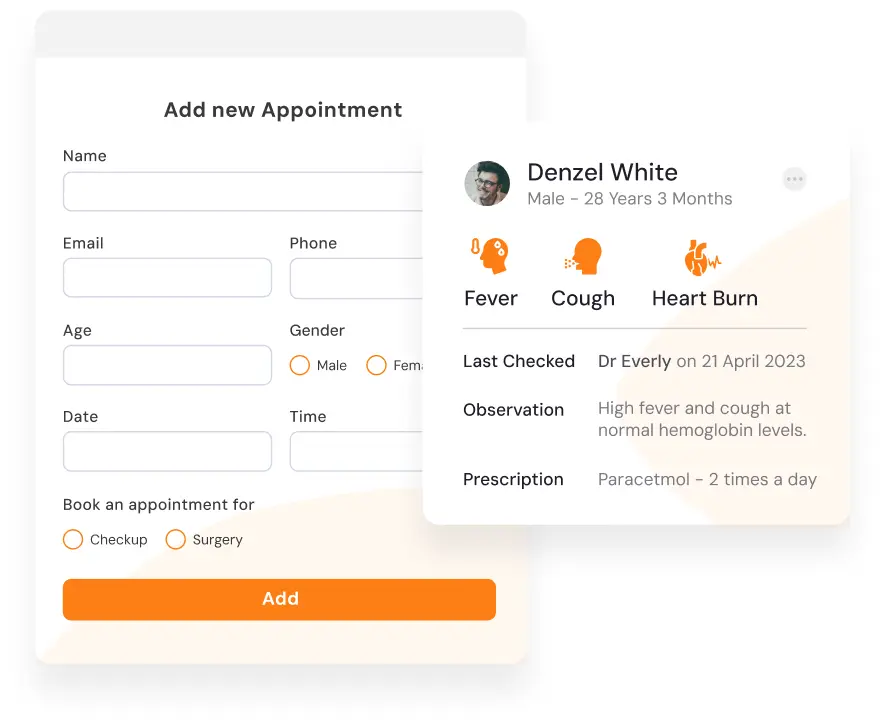The image size is (885, 724).
Task: Open the Time input field
Action: [357, 451]
